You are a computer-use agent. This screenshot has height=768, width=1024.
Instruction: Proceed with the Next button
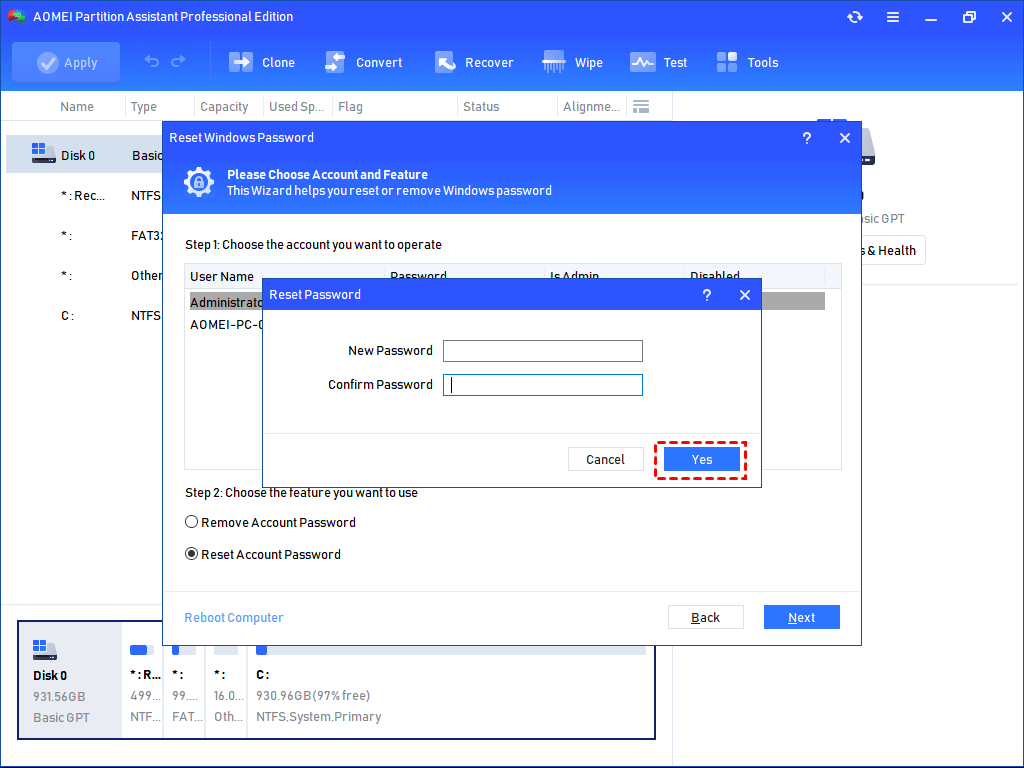click(x=801, y=617)
